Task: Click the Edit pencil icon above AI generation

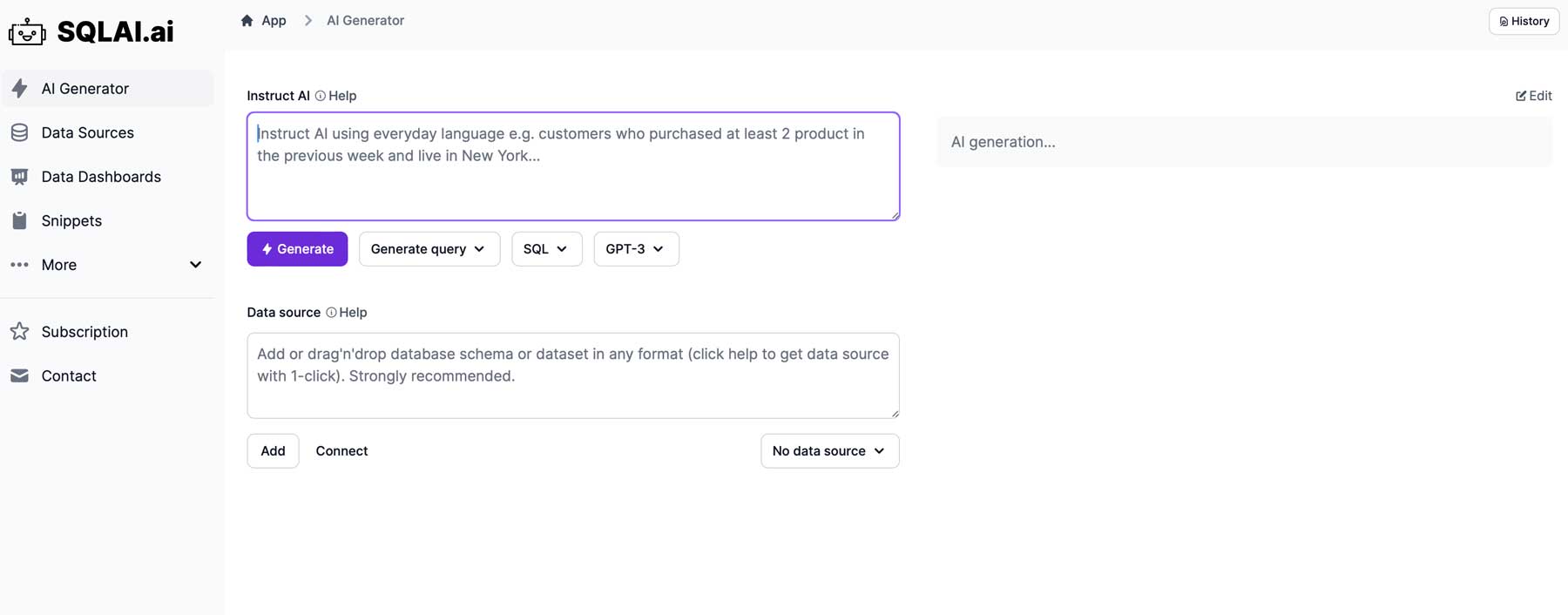Action: (1521, 96)
